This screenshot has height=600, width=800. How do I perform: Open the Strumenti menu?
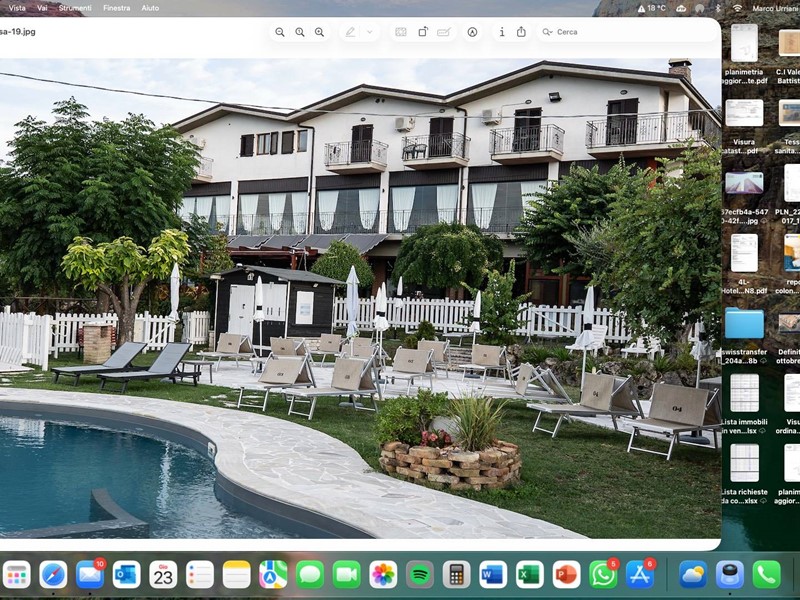coord(75,7)
